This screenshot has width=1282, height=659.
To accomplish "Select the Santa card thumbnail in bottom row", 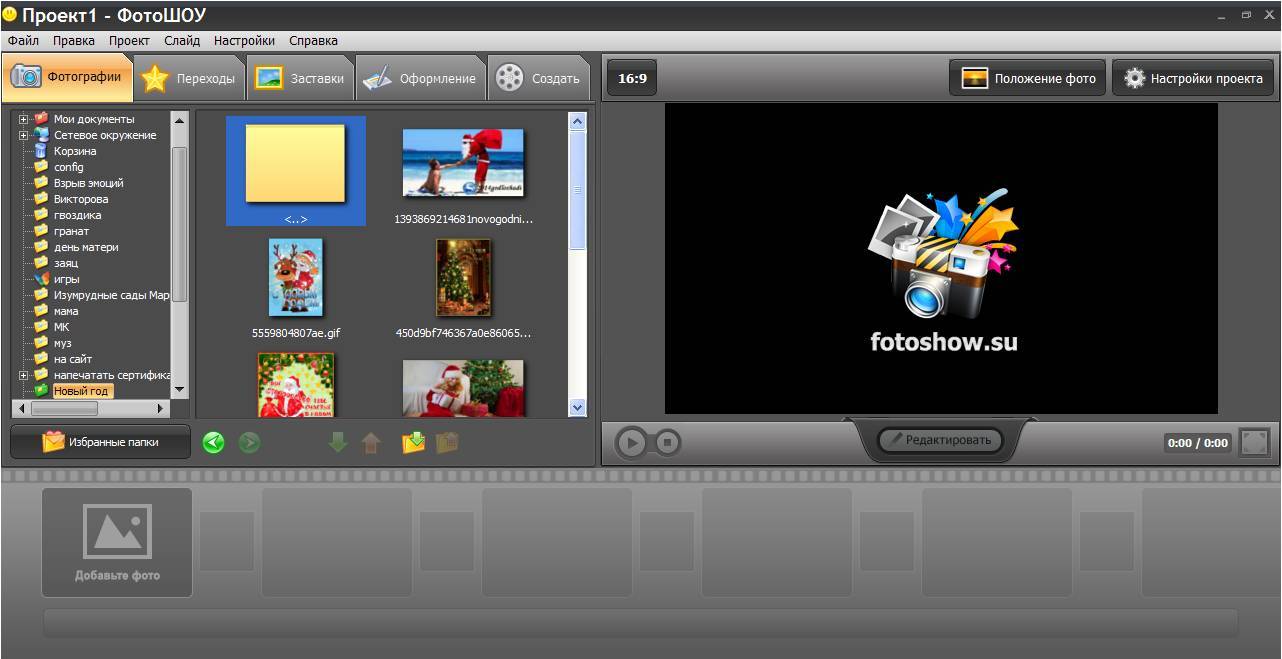I will point(295,385).
